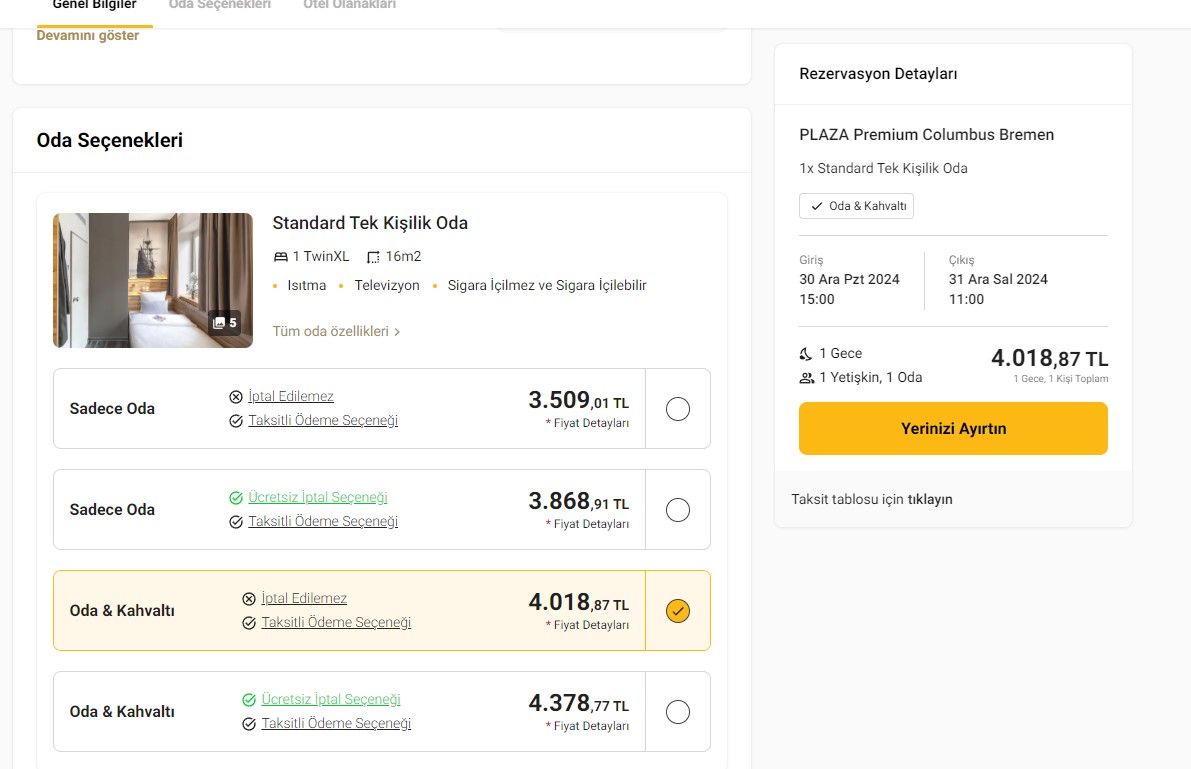
Task: Switch to the Otel Olanakları tab
Action: (x=349, y=5)
